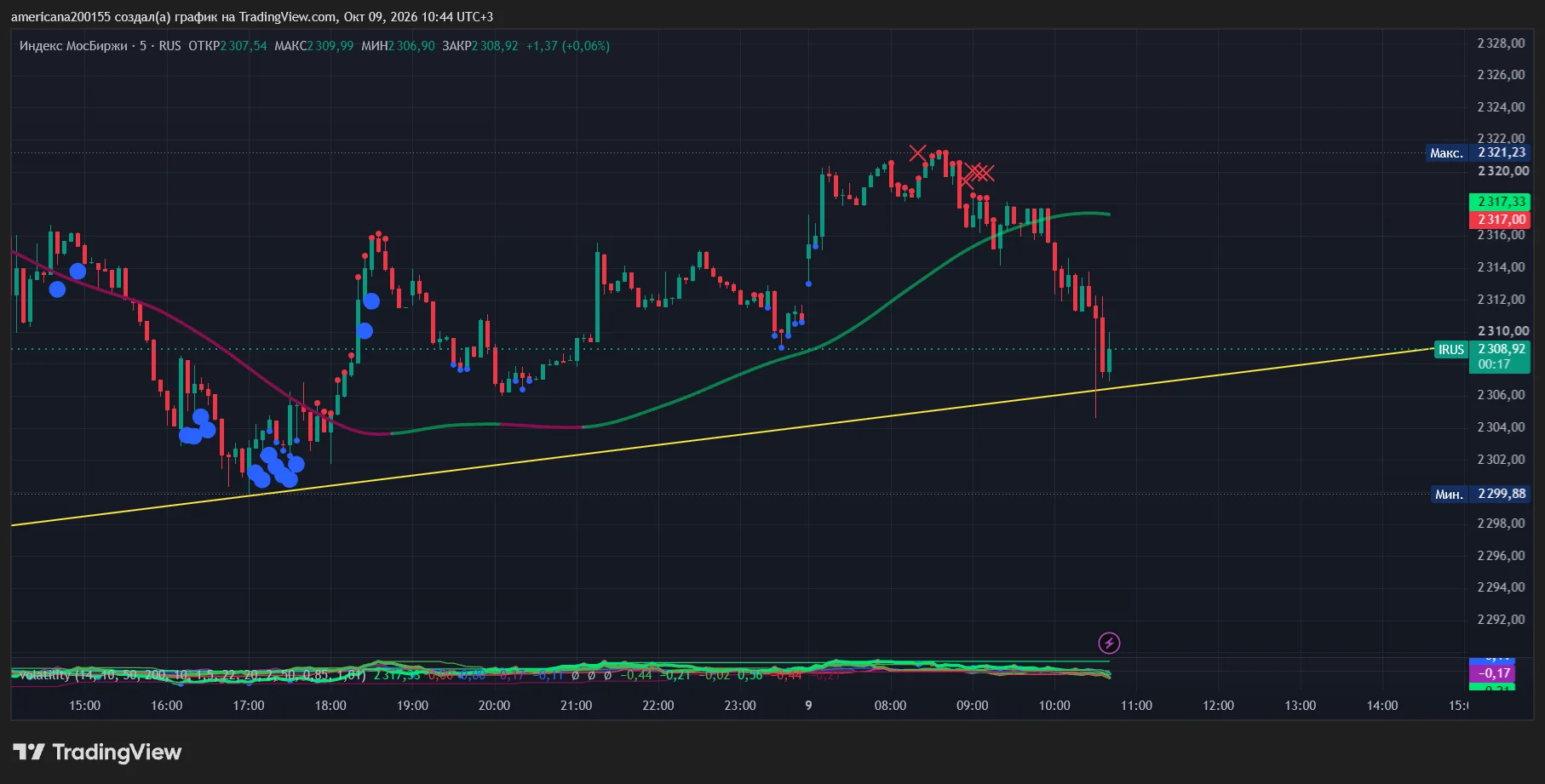Click the ОТКР 2 307,54 open value
Image resolution: width=1545 pixels, height=784 pixels.
click(x=227, y=46)
